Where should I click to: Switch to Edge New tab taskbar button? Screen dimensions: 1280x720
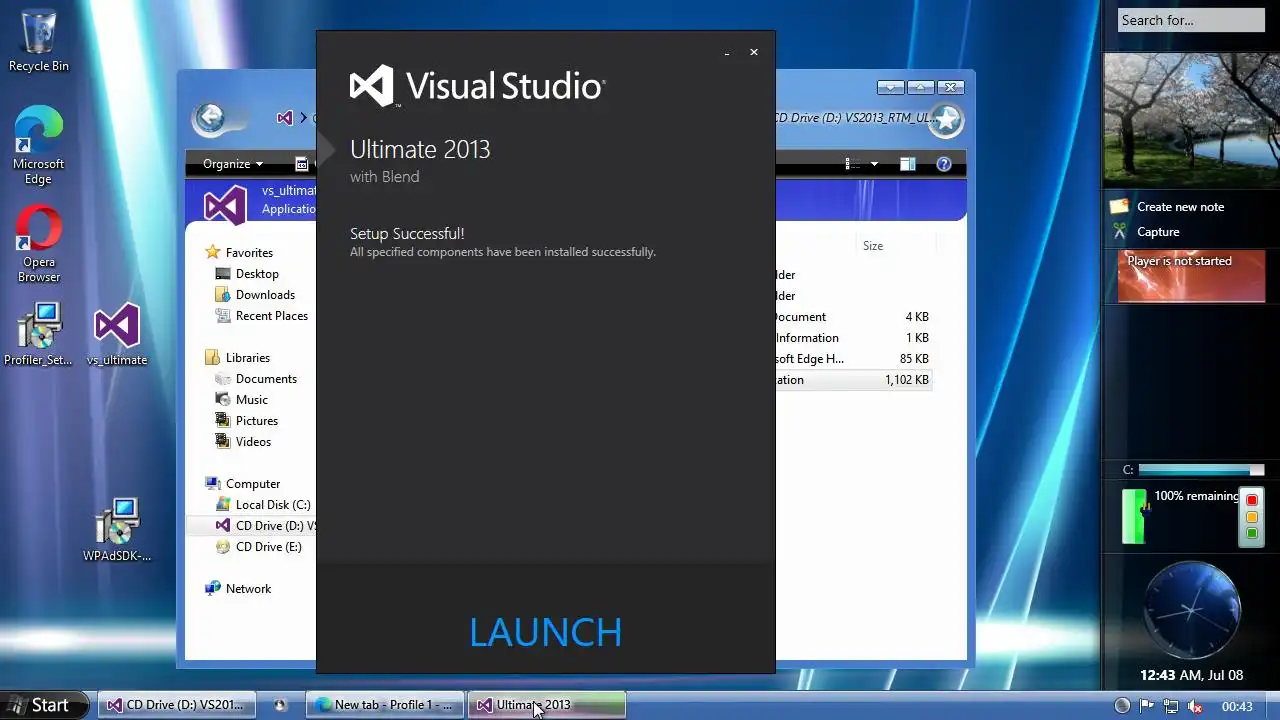[x=385, y=705]
